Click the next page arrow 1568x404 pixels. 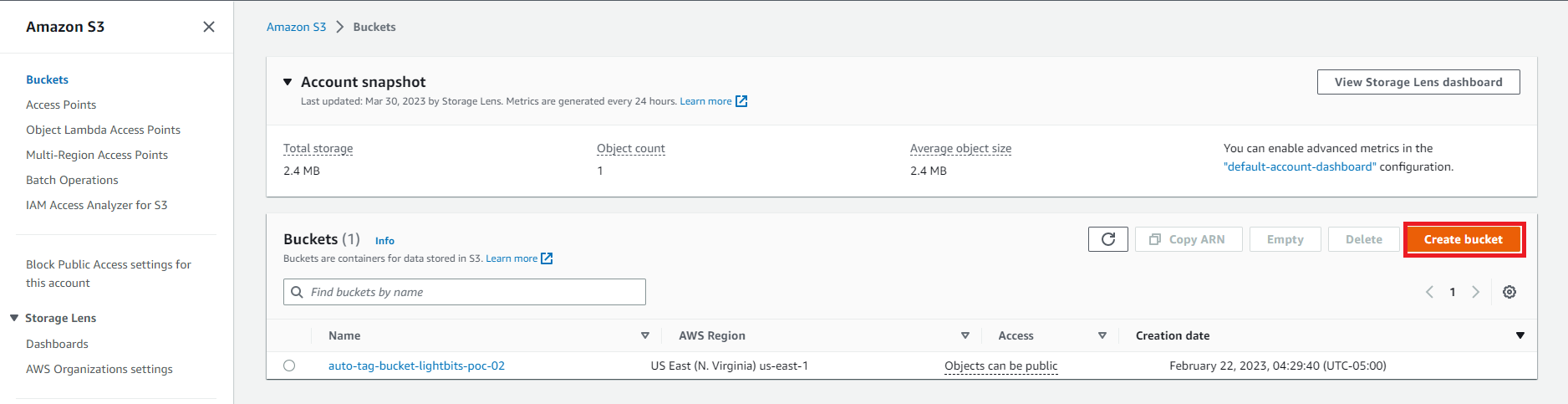point(1475,292)
